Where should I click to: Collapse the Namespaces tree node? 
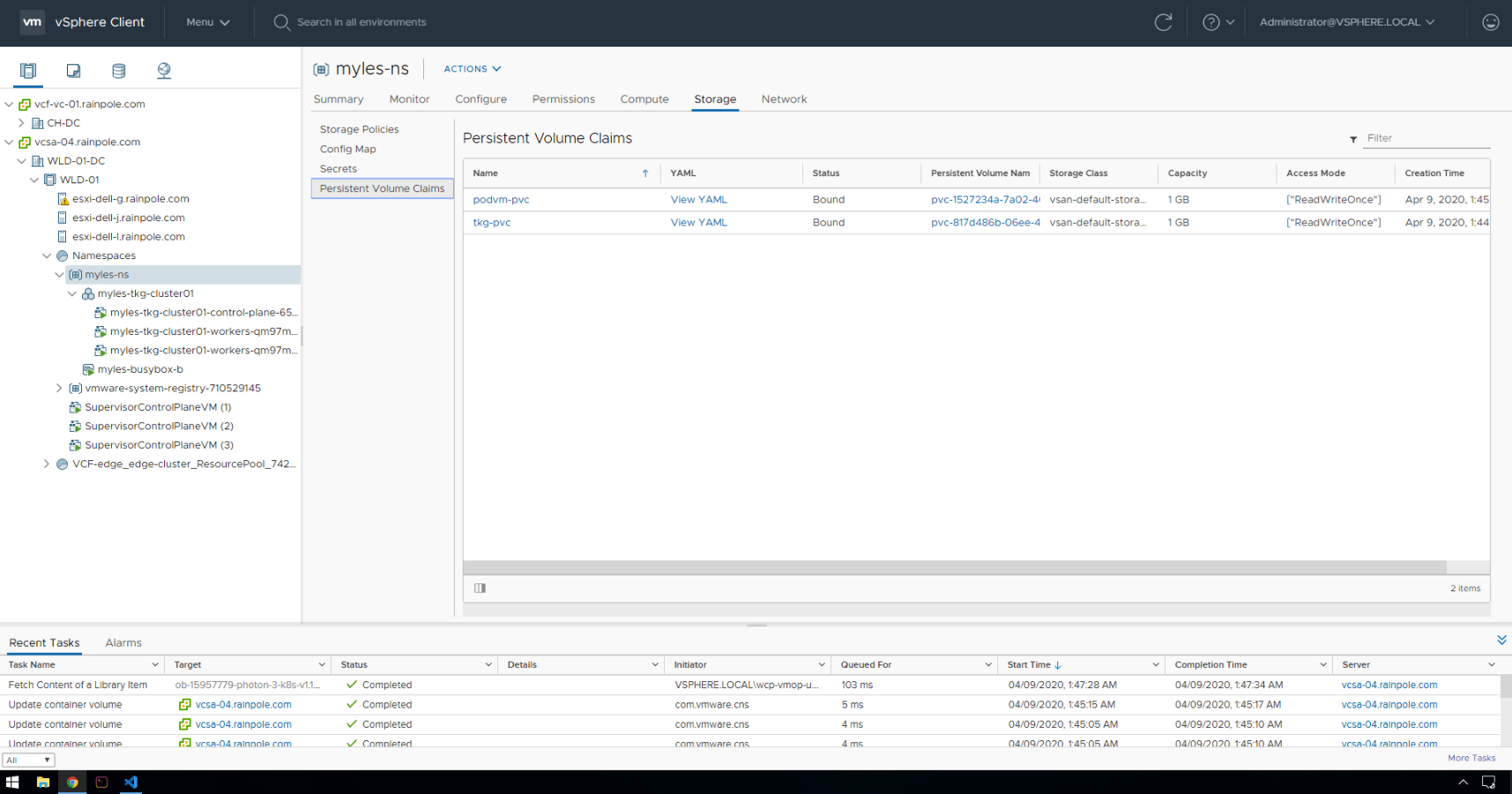47,256
